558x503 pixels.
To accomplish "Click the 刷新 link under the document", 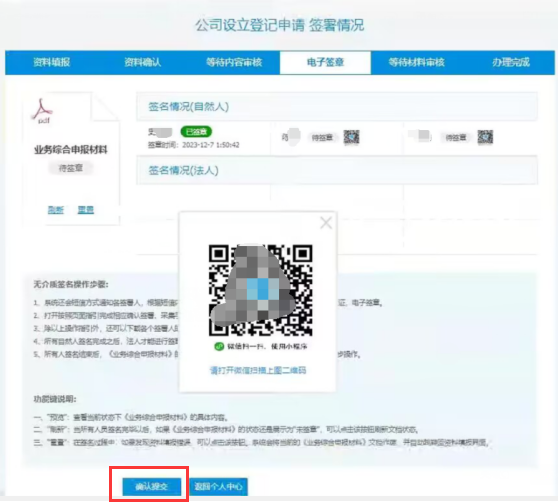I will (56, 210).
